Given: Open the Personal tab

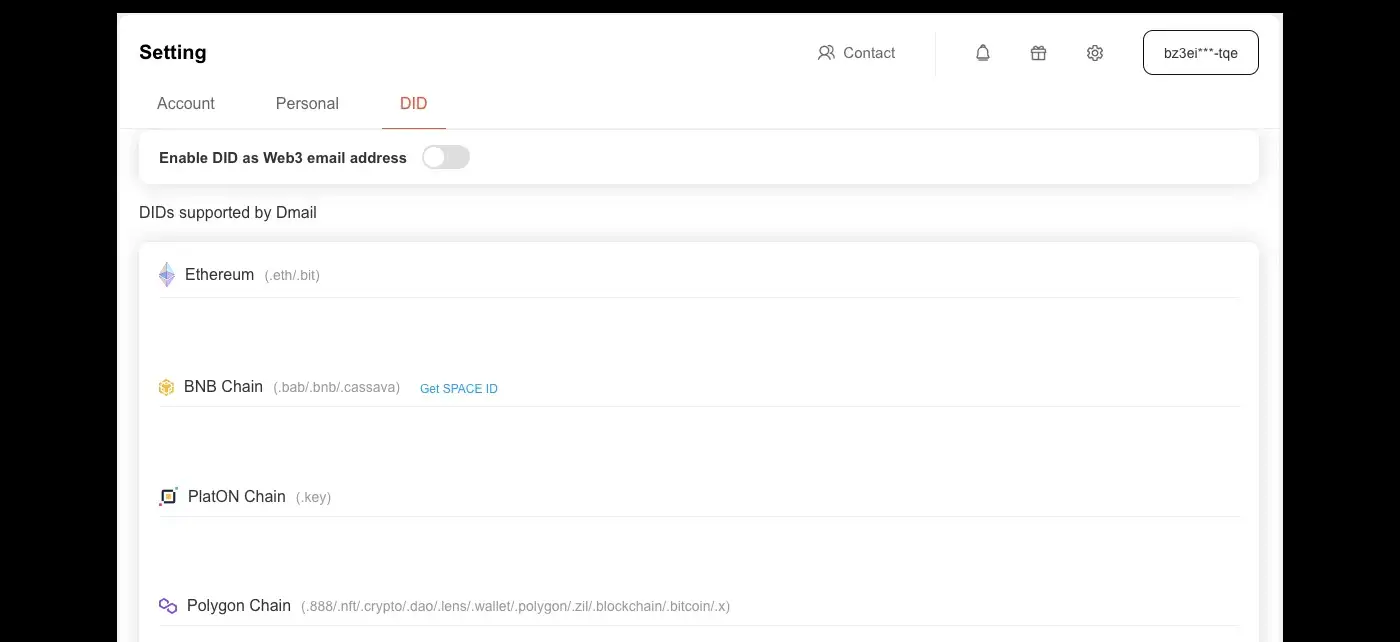Looking at the screenshot, I should click(307, 104).
